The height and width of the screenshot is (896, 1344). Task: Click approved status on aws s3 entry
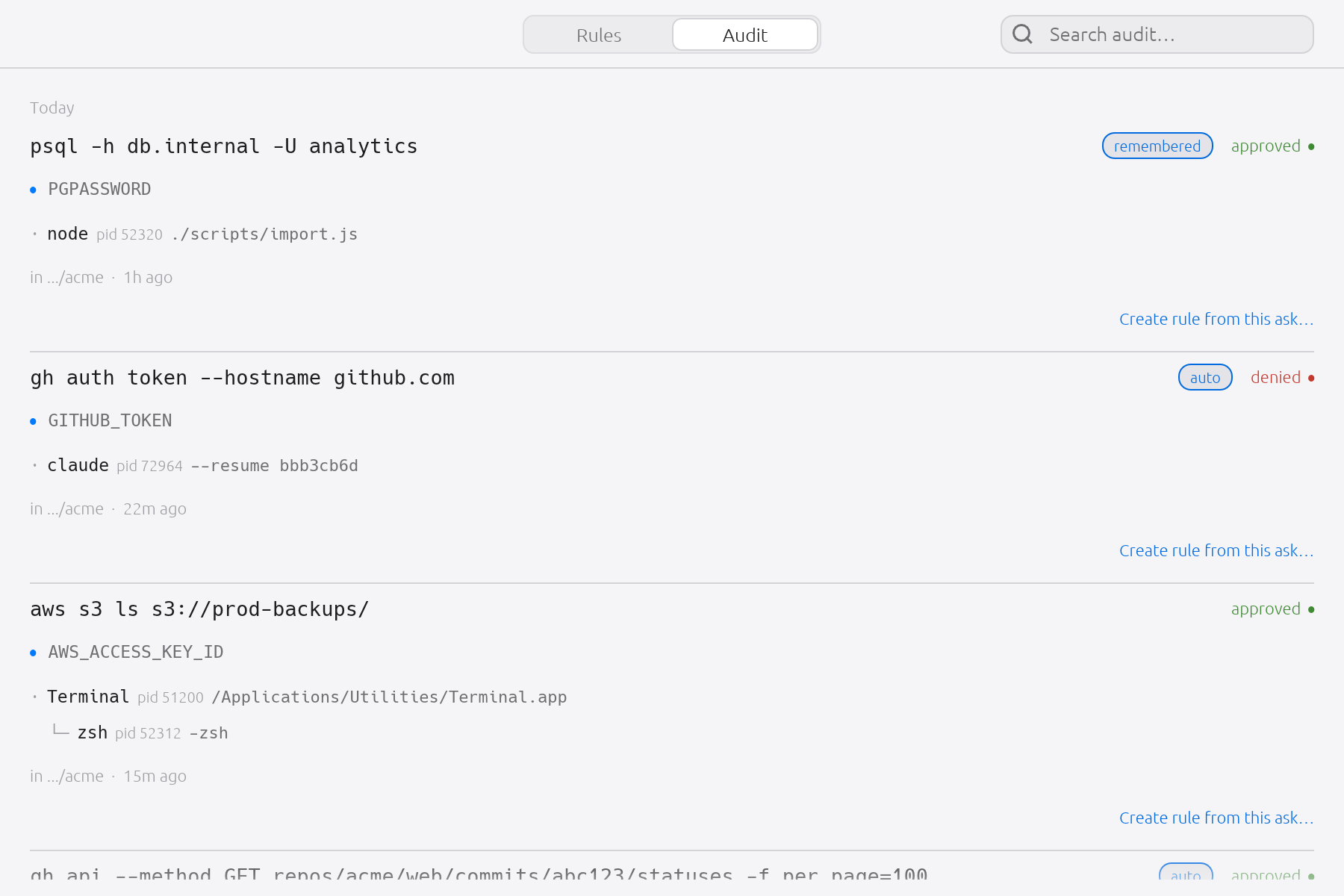coord(1272,609)
